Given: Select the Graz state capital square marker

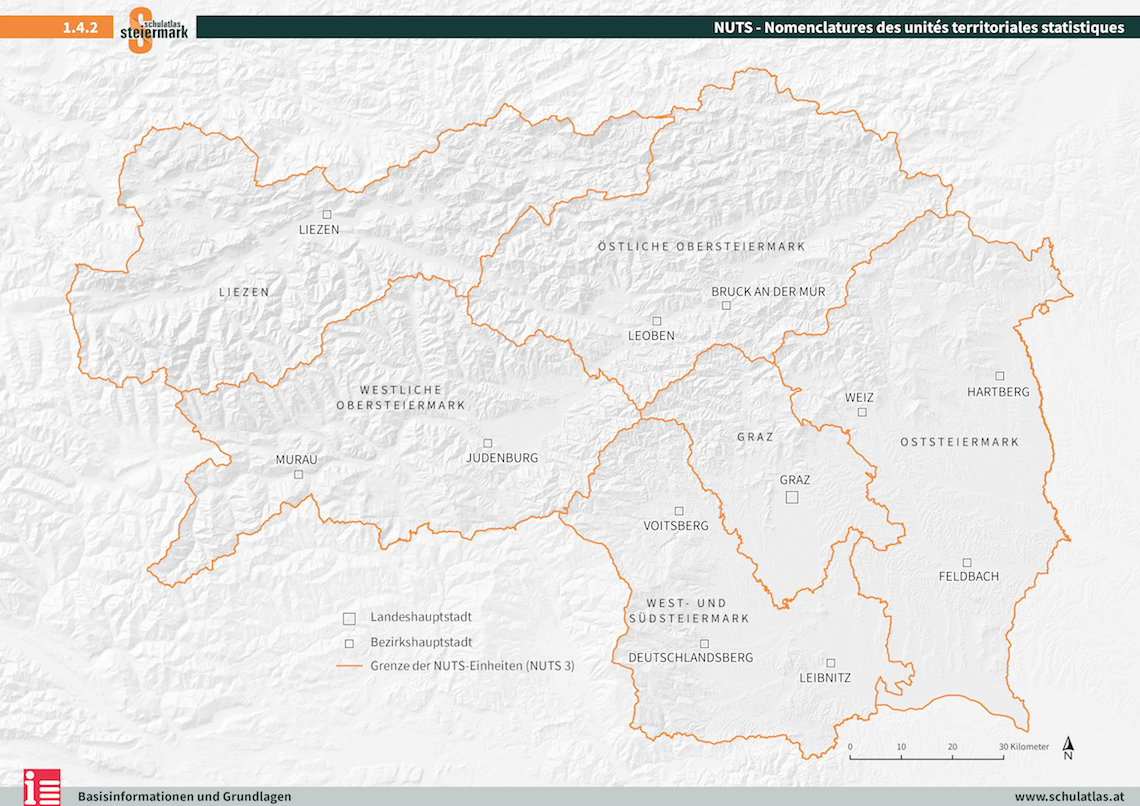Looking at the screenshot, I should [x=792, y=497].
